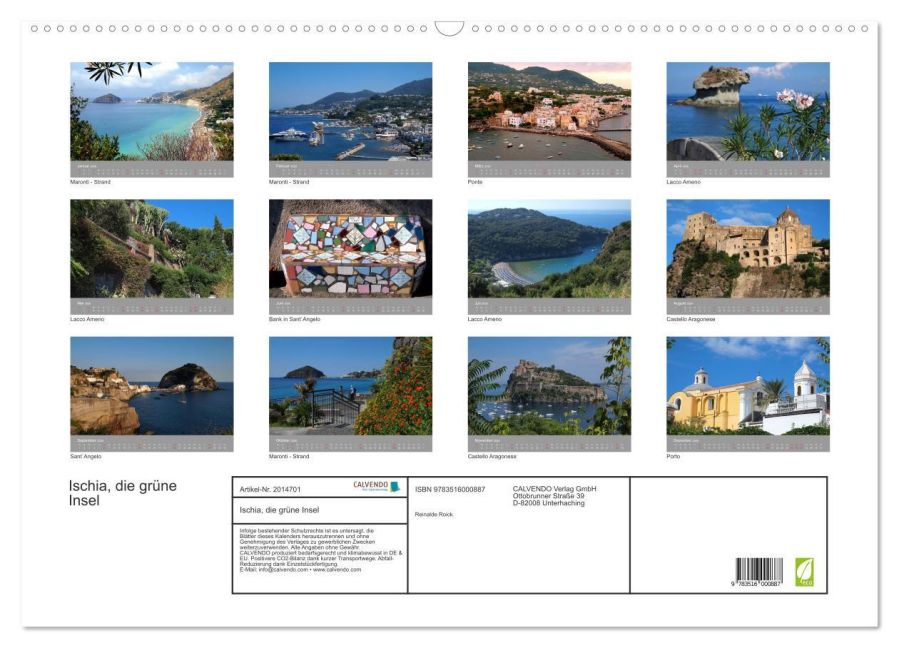Click the ISBN barcode image
The width and height of the screenshot is (899, 648).
(759, 572)
